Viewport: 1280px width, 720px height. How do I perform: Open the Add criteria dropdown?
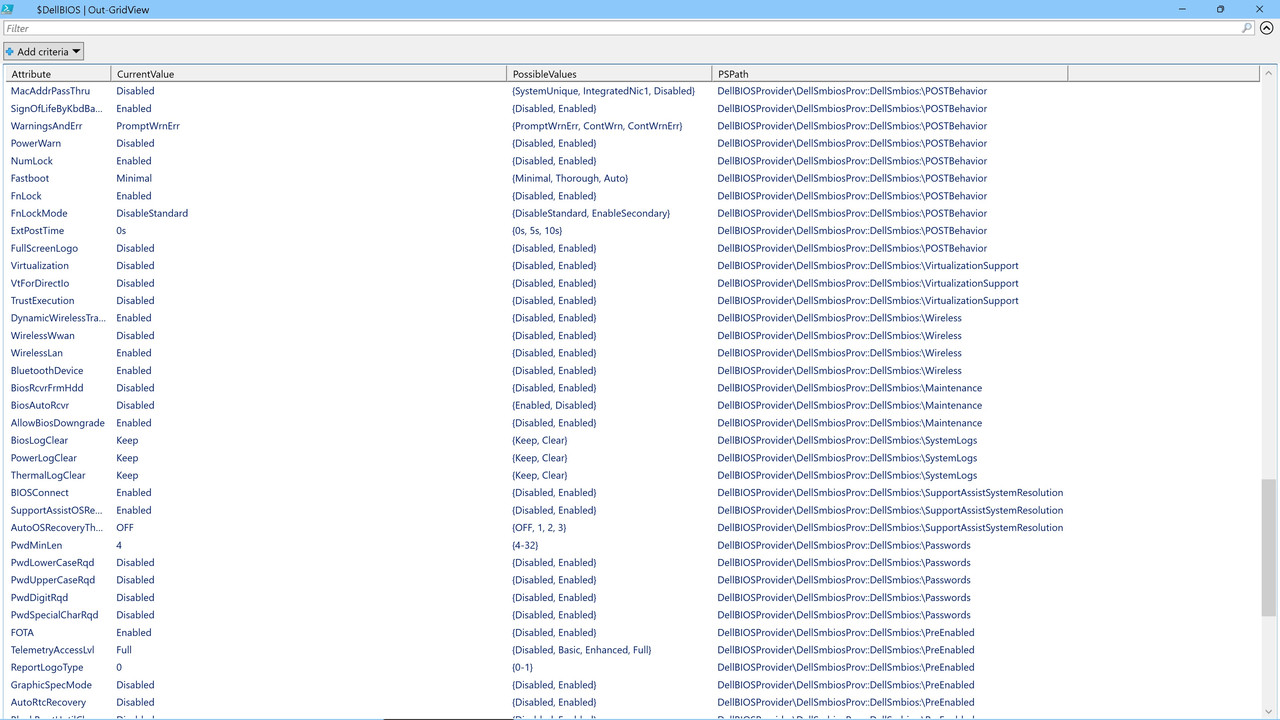point(44,51)
